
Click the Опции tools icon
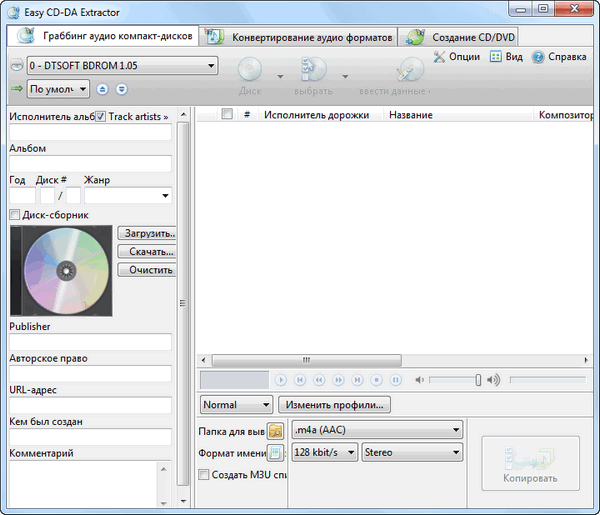tap(441, 57)
